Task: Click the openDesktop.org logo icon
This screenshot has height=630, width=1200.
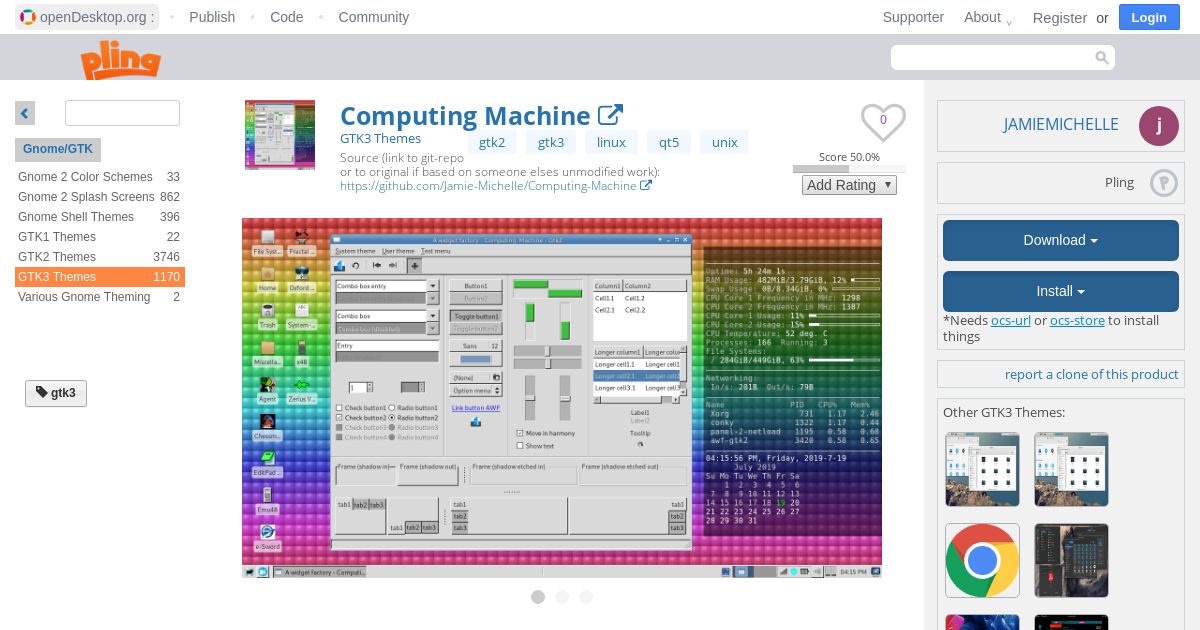Action: click(x=28, y=17)
